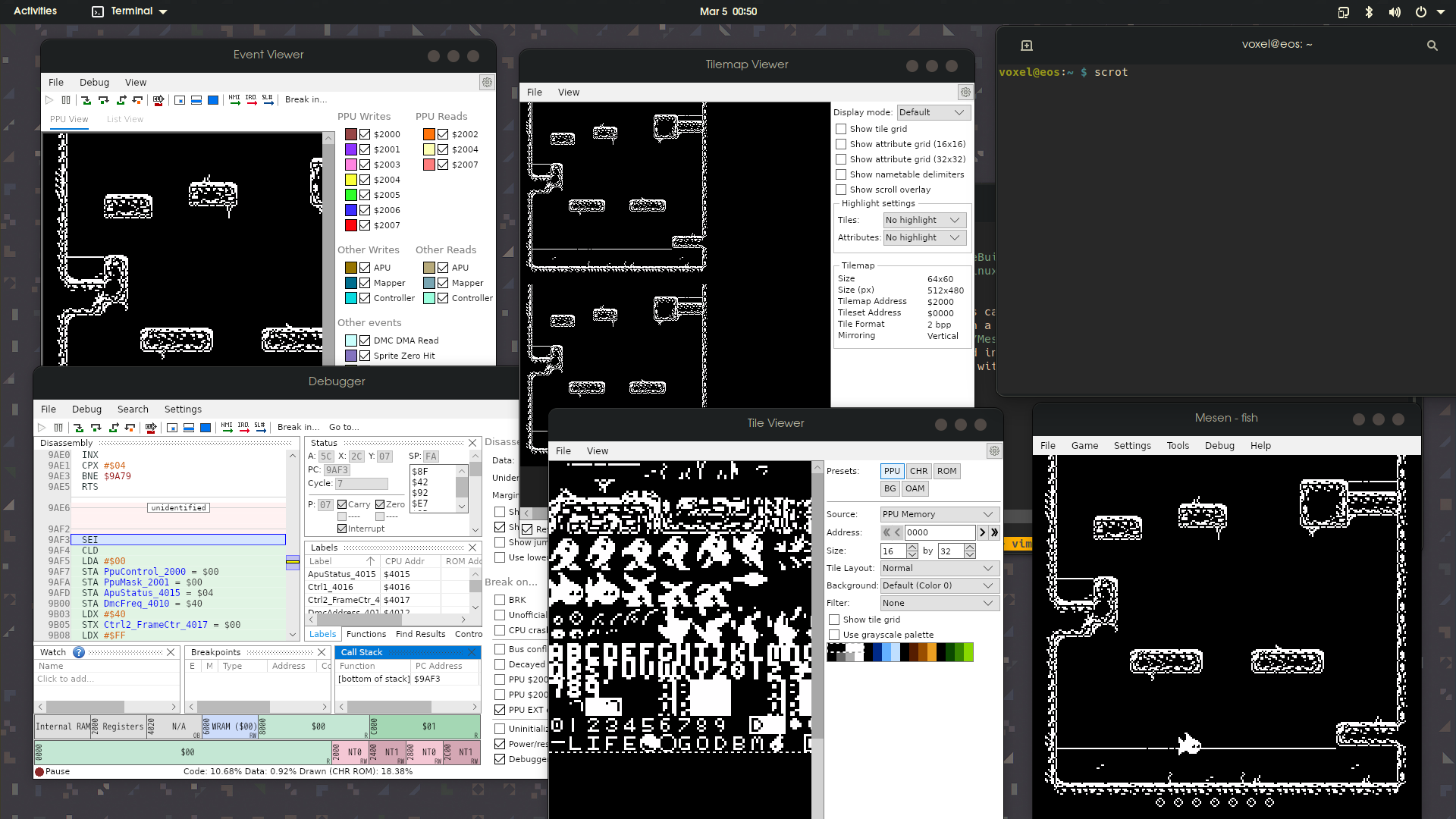This screenshot has height=819, width=1456.
Task: Open Tiles highlight dropdown
Action: [x=924, y=220]
